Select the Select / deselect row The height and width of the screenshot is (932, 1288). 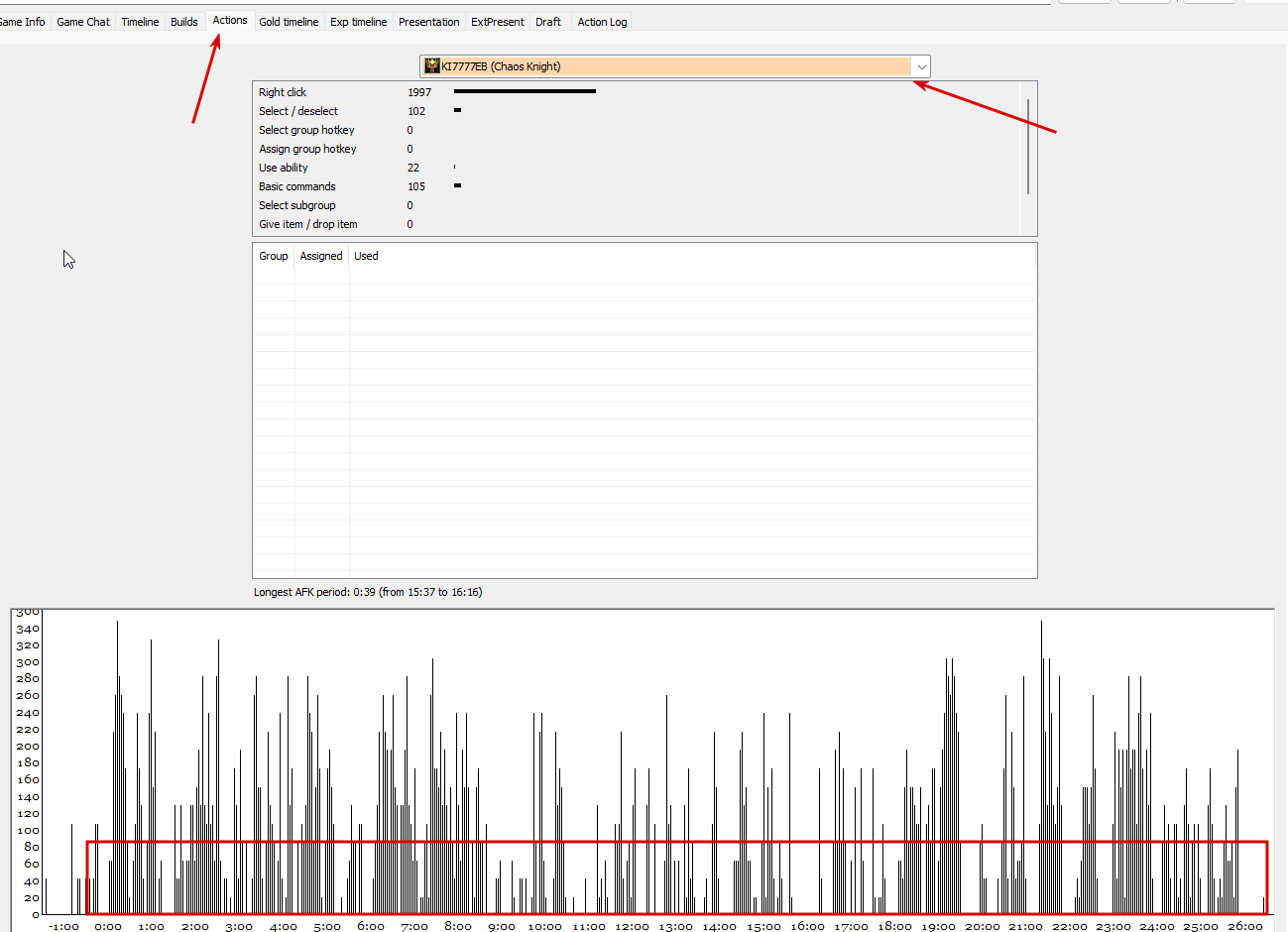pos(636,111)
